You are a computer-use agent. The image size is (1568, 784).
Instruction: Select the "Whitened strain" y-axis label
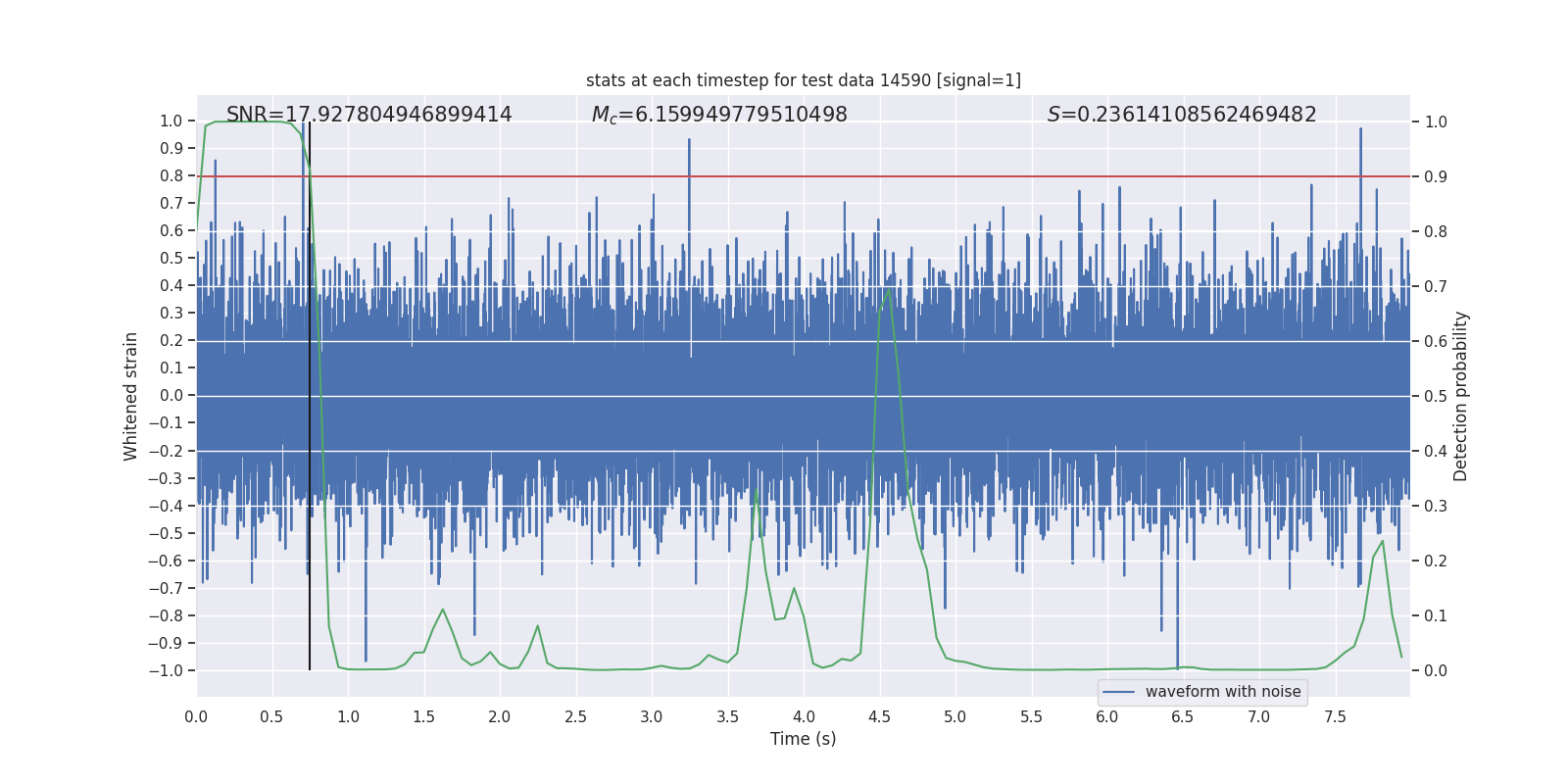pyautogui.click(x=131, y=396)
